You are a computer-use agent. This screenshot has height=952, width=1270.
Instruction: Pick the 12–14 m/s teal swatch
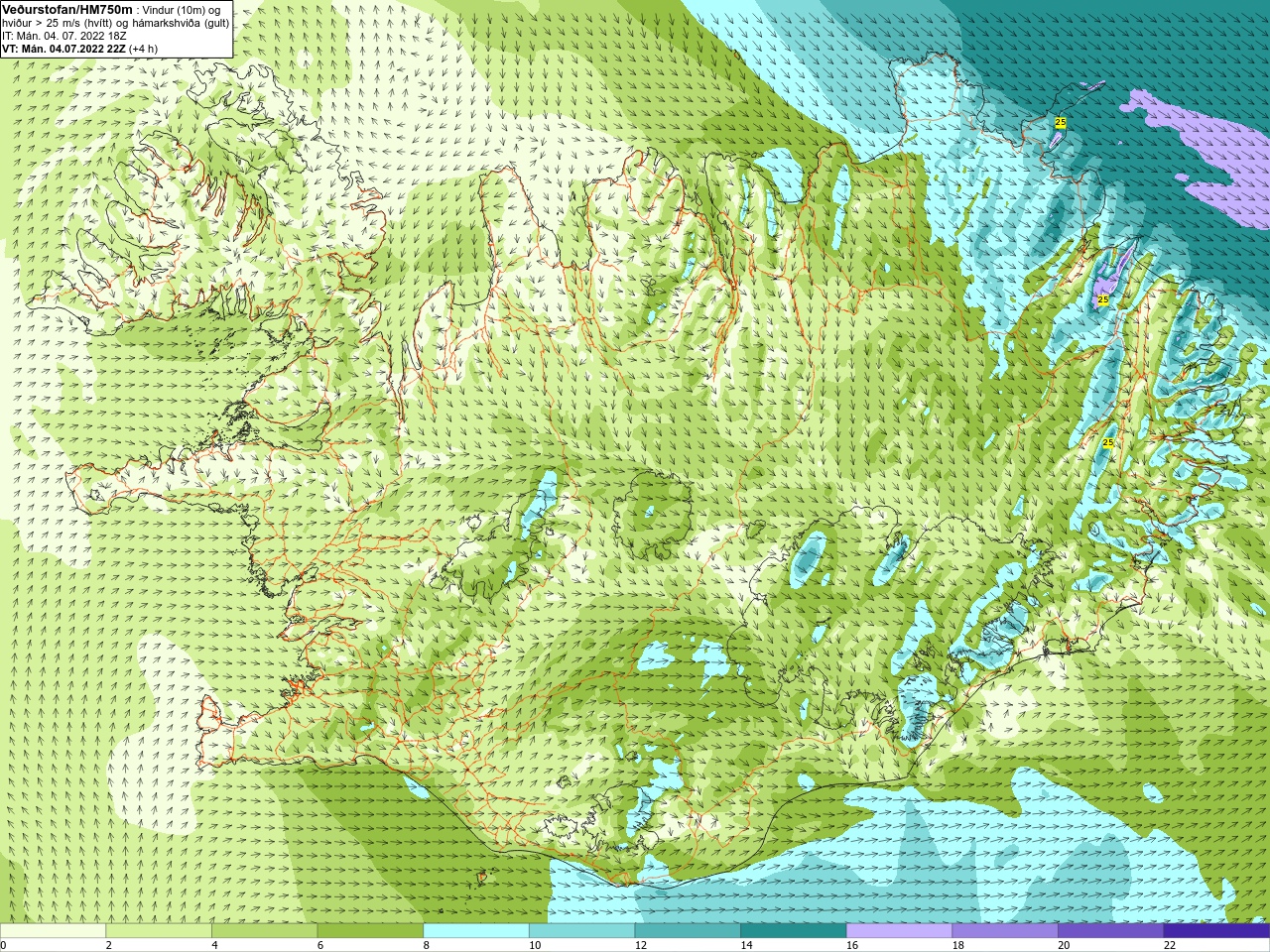[x=688, y=931]
